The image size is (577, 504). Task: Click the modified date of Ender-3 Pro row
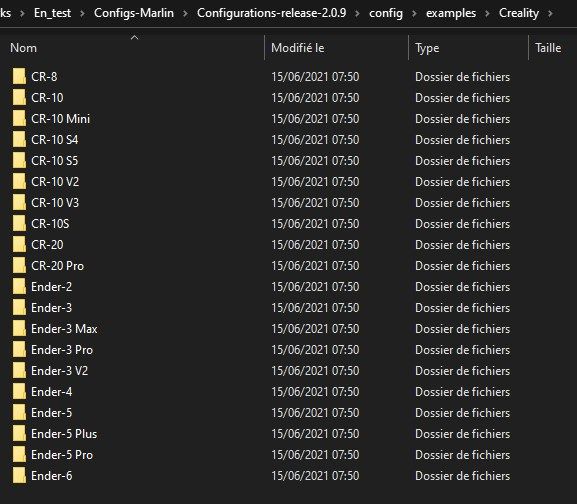pos(315,349)
